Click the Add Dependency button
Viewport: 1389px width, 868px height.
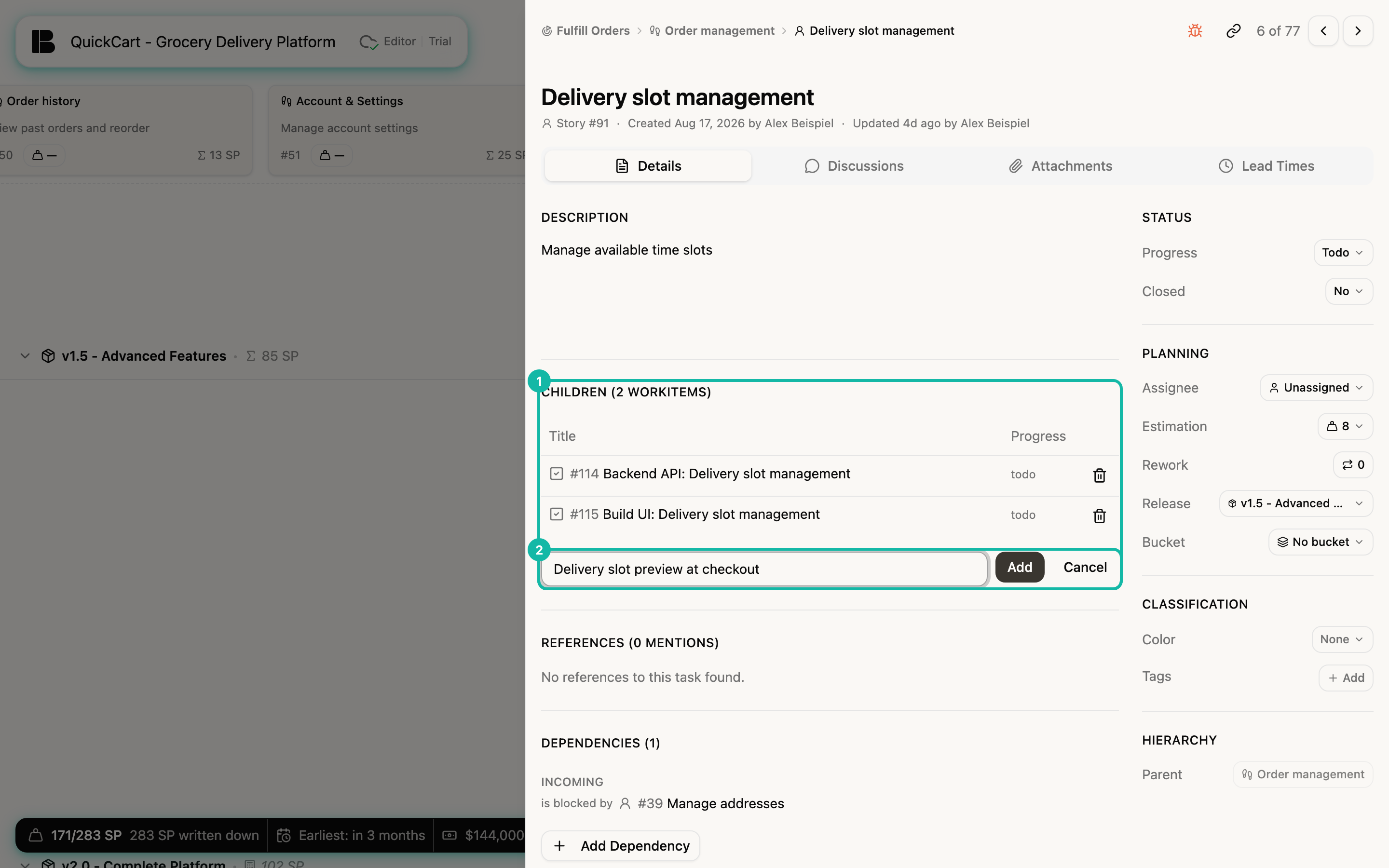pos(620,846)
